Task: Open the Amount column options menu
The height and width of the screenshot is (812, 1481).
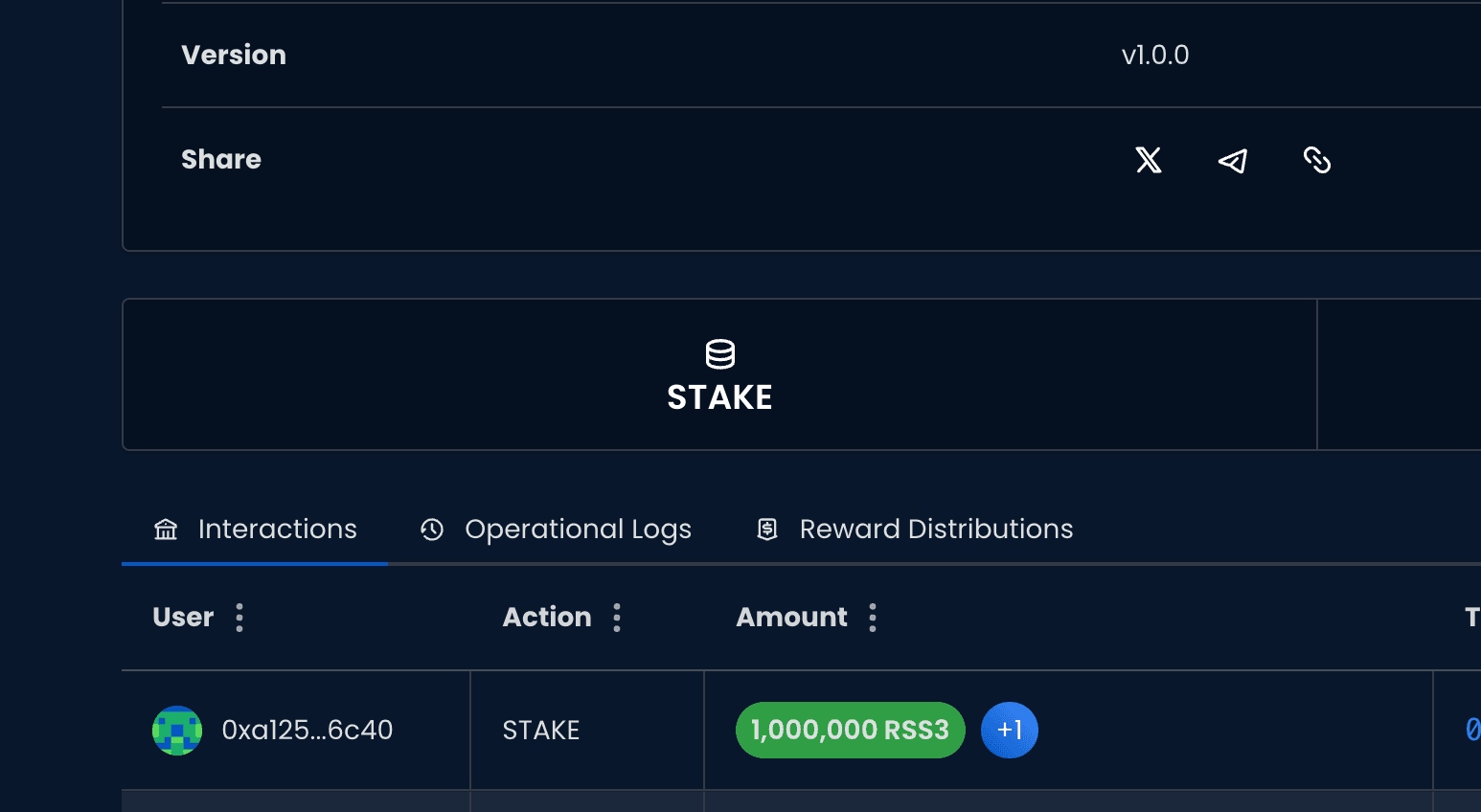Action: (873, 618)
